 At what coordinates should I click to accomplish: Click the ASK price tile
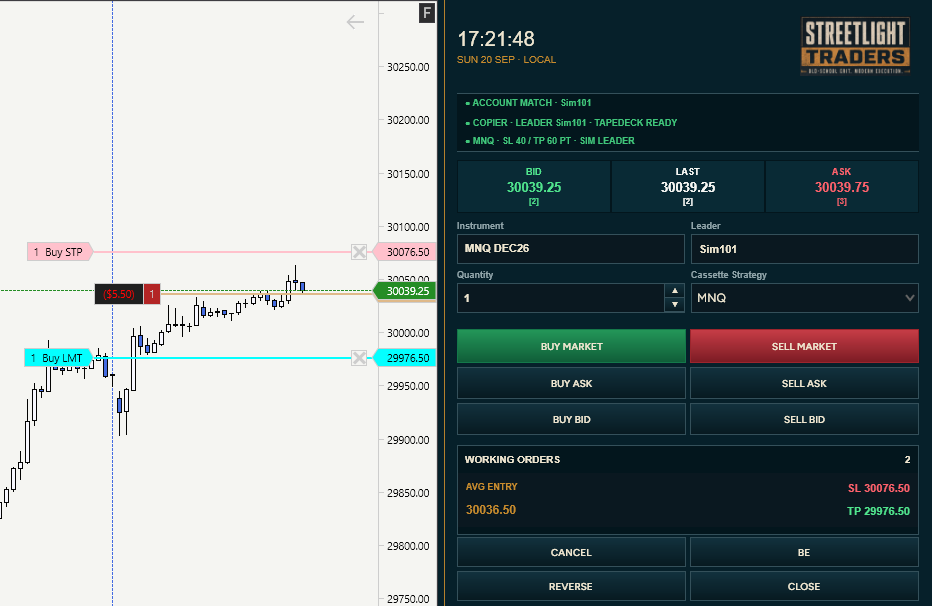[x=842, y=187]
